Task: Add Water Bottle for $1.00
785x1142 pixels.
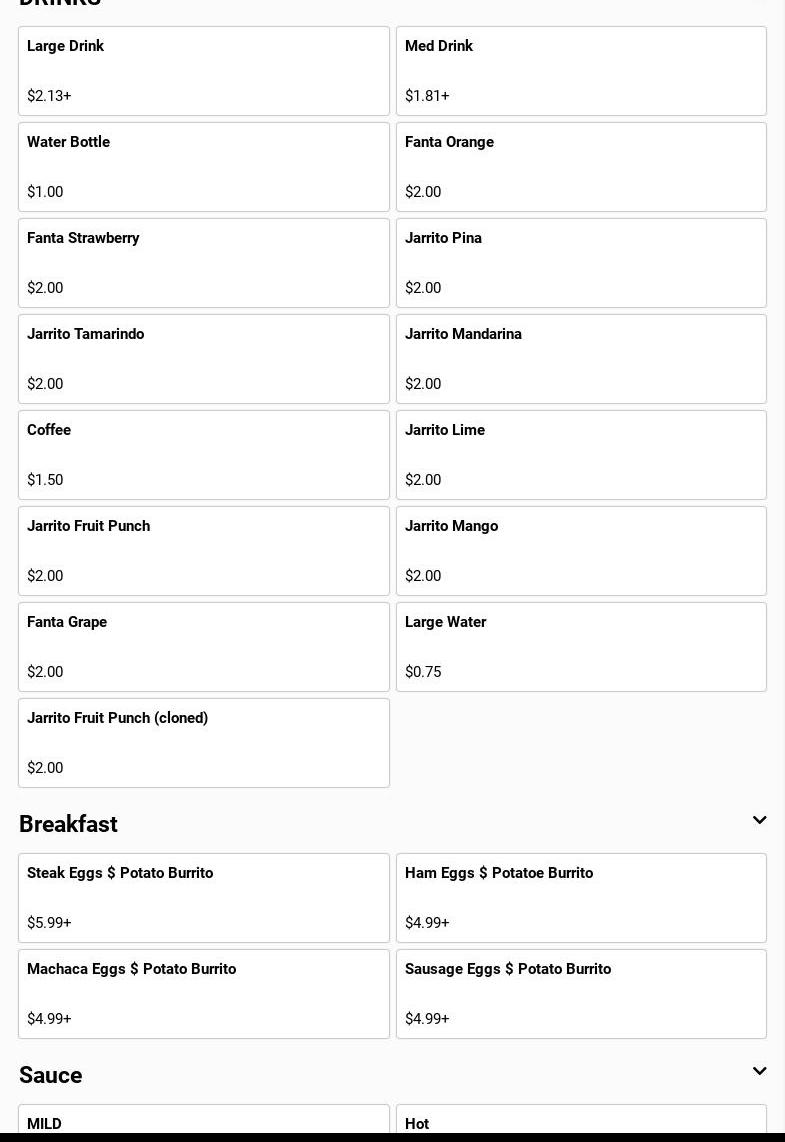Action: [203, 167]
